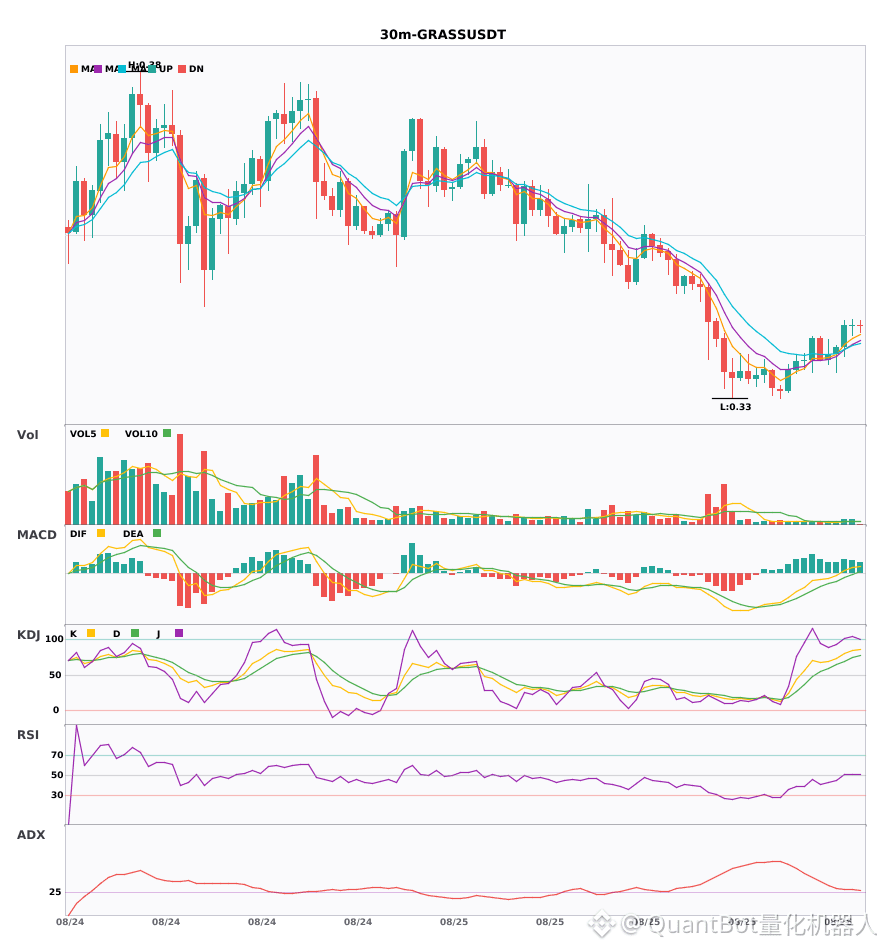This screenshot has height=950, width=885.
Task: Click the UP legend label
Action: click(166, 69)
